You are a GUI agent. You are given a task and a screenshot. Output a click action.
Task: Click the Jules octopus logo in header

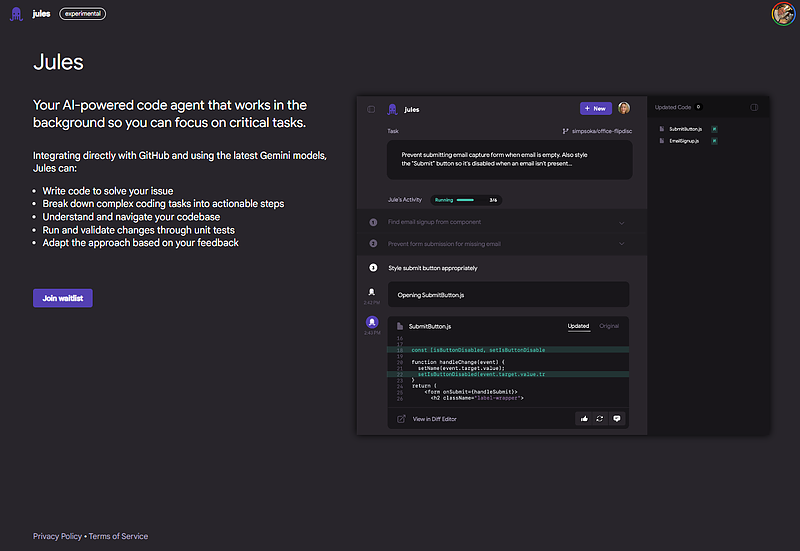click(x=16, y=14)
